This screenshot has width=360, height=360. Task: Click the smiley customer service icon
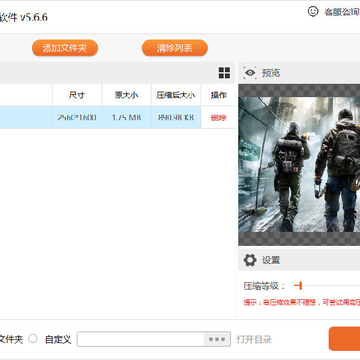coord(313,12)
